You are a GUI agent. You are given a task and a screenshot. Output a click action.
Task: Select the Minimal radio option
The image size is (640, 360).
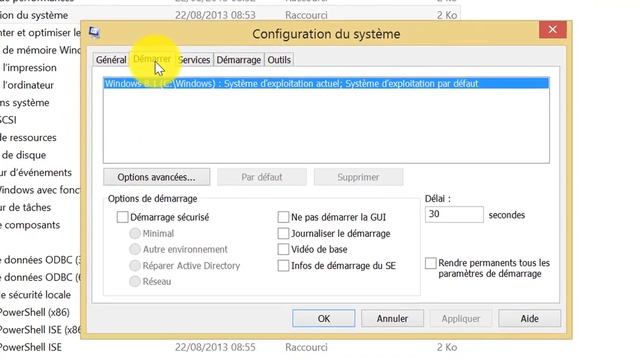135,233
